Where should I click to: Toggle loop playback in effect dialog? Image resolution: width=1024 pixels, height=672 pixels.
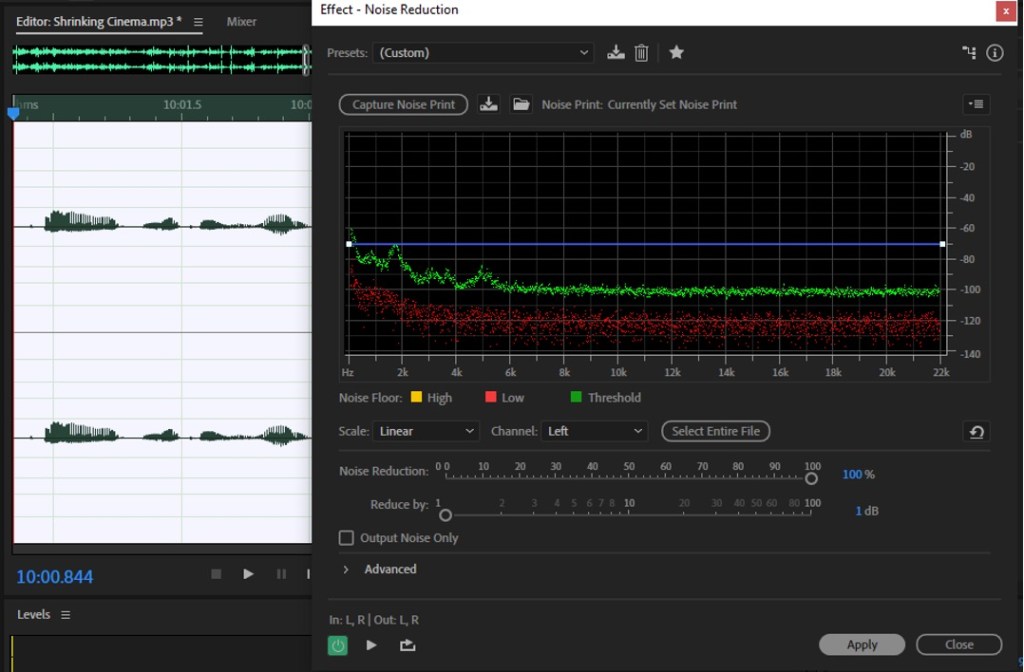407,645
